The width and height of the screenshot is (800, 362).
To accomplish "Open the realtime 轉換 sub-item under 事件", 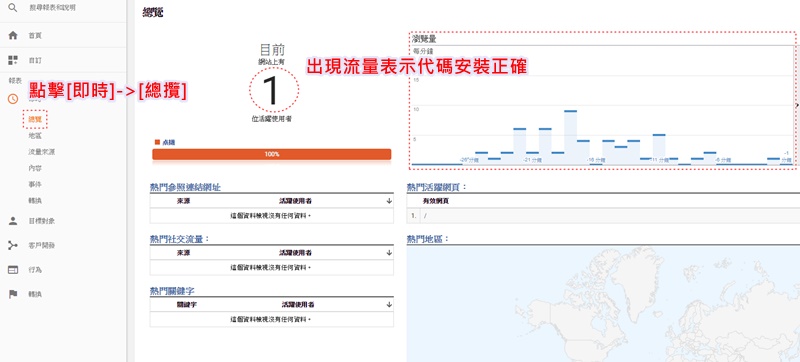I will pyautogui.click(x=35, y=200).
